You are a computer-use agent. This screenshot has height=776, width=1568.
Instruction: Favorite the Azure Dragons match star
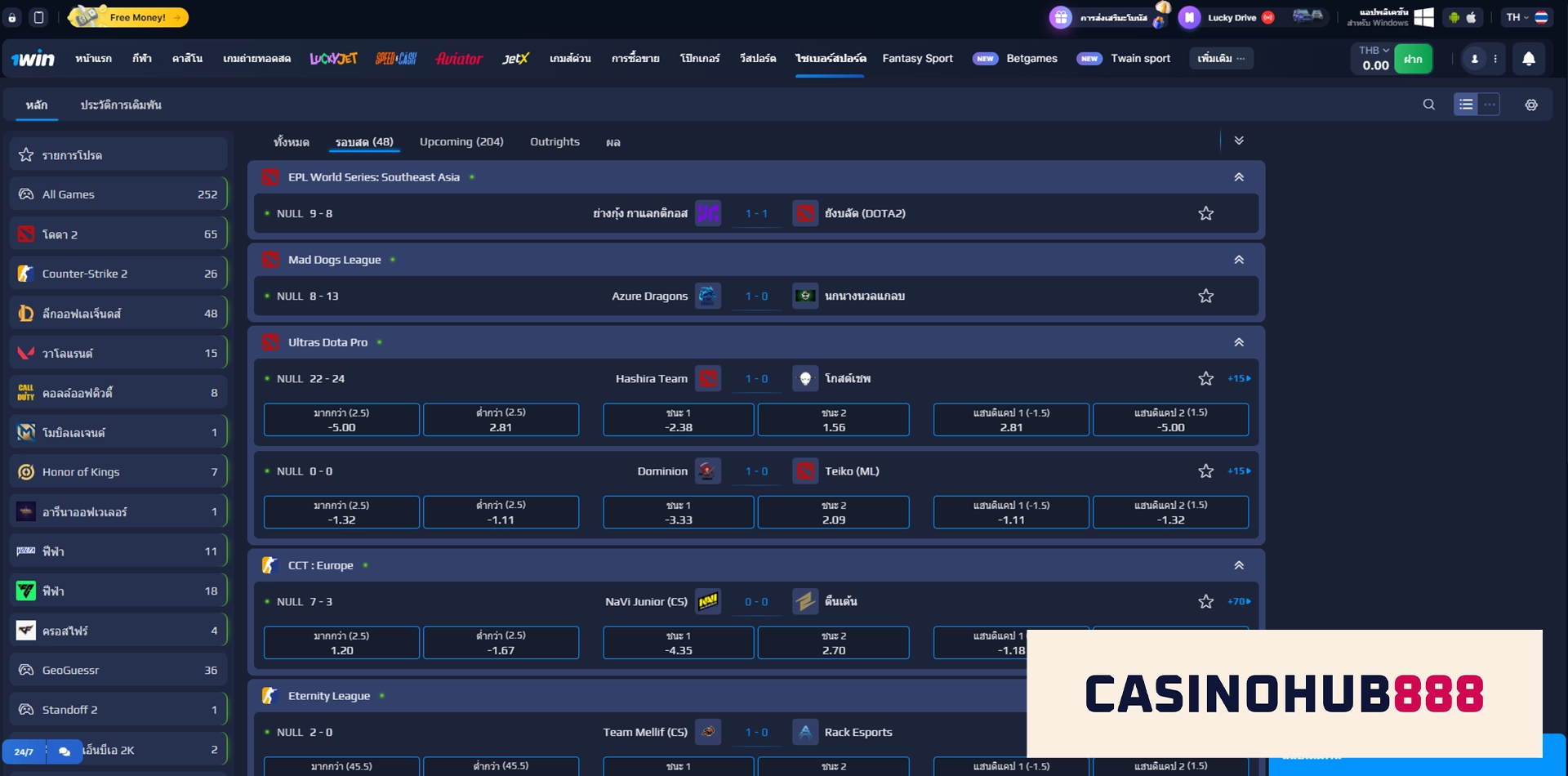tap(1205, 296)
